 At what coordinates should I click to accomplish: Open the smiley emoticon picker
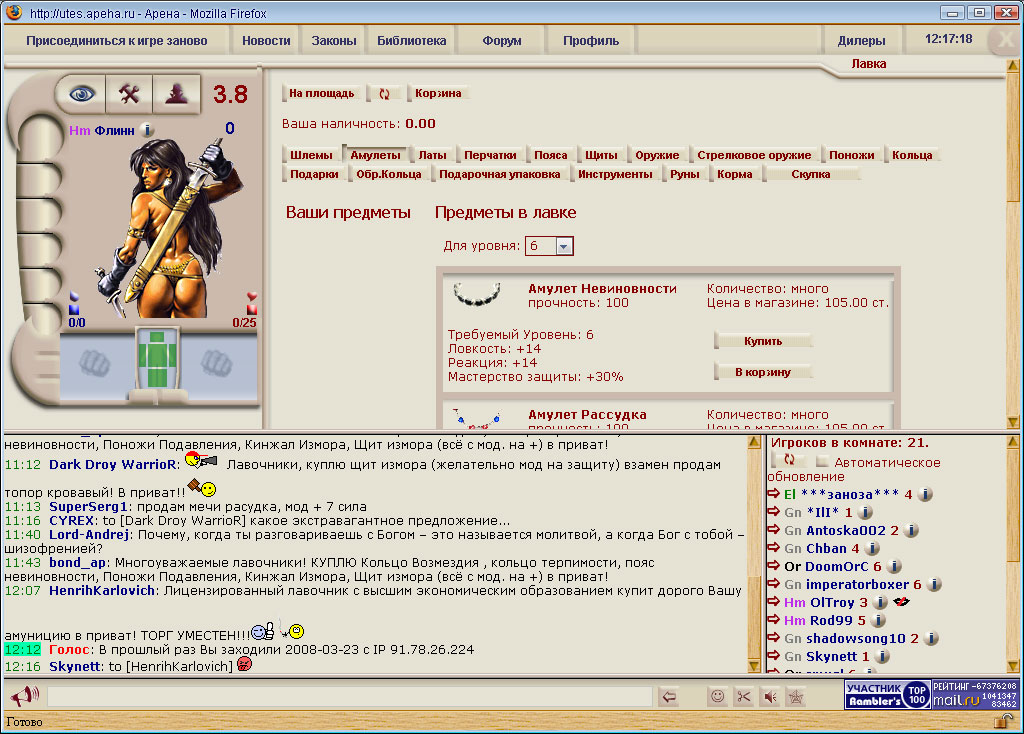[717, 697]
